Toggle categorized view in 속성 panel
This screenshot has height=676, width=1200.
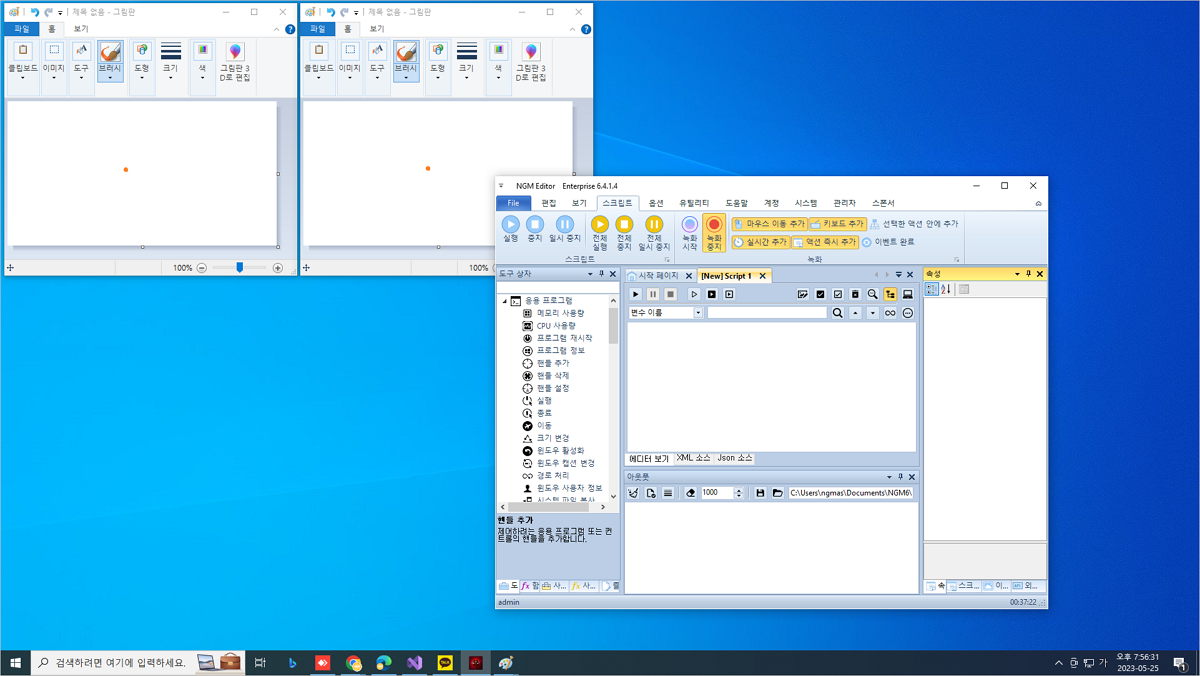coord(932,289)
